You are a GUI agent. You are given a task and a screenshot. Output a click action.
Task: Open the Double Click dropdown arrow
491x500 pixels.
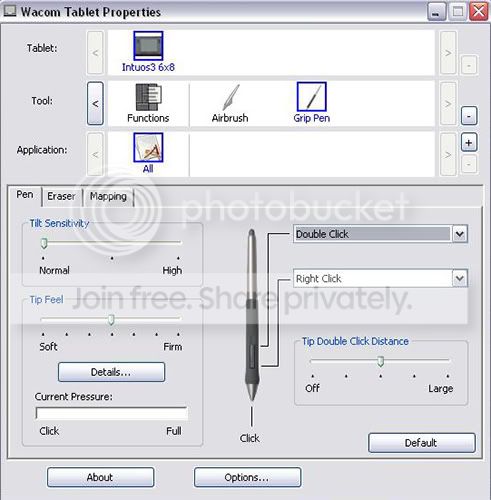tap(460, 234)
